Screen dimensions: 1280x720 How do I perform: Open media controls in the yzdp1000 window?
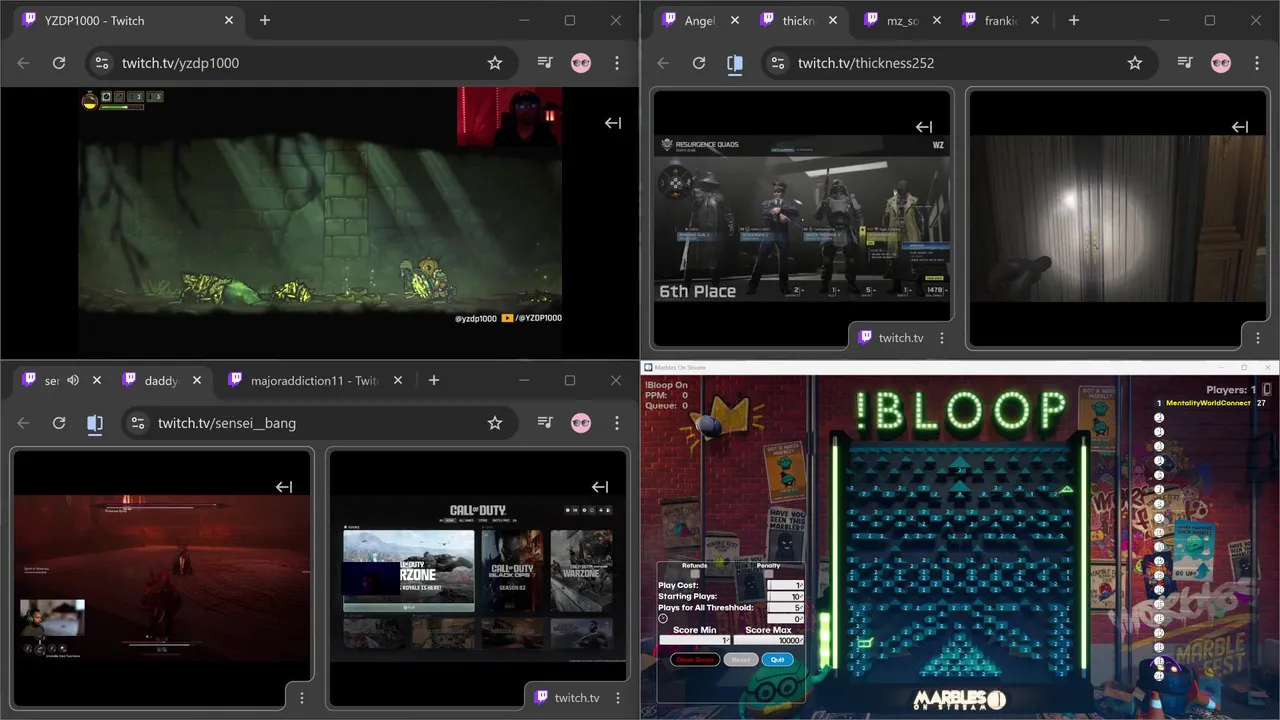(545, 63)
